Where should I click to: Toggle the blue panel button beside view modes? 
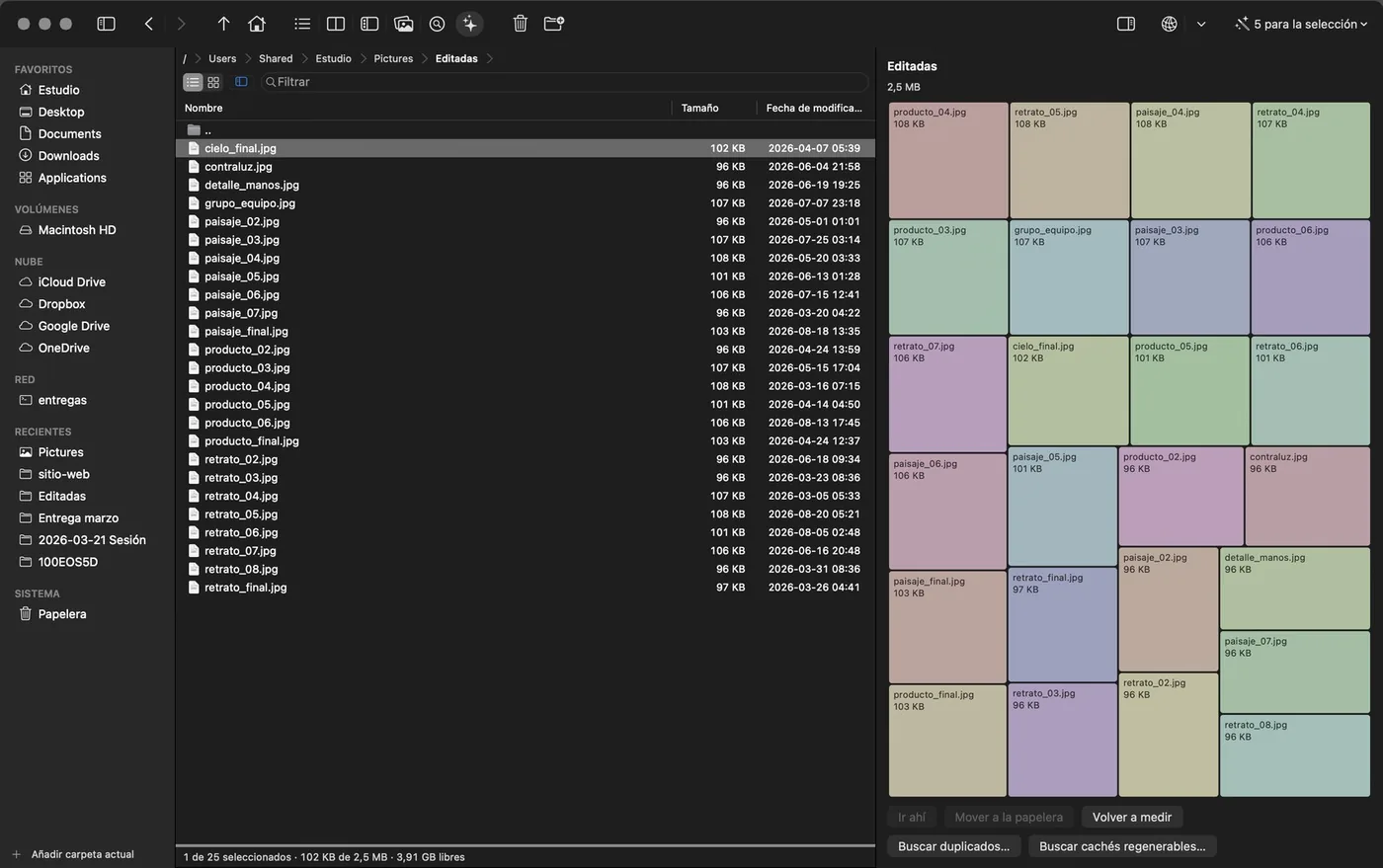241,82
